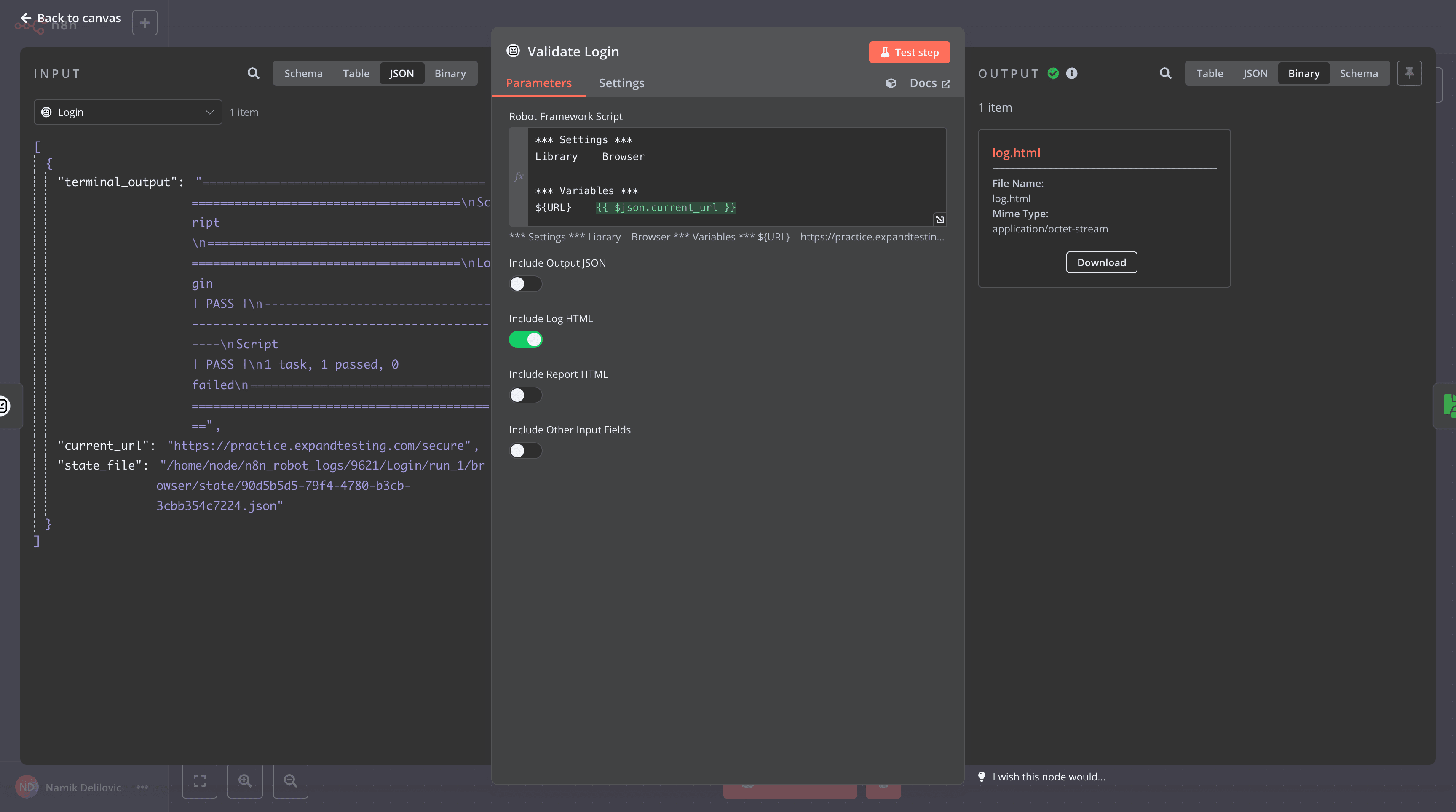Click the canvas zoom in icon

click(245, 781)
